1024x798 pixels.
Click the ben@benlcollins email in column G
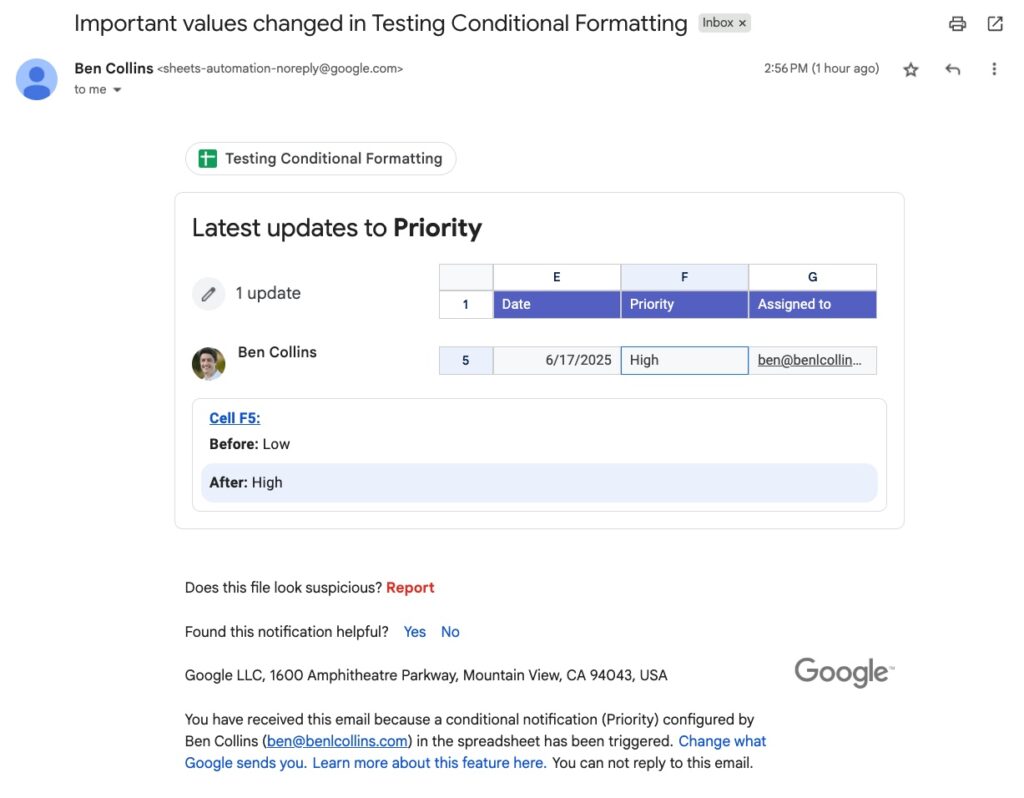pos(811,360)
